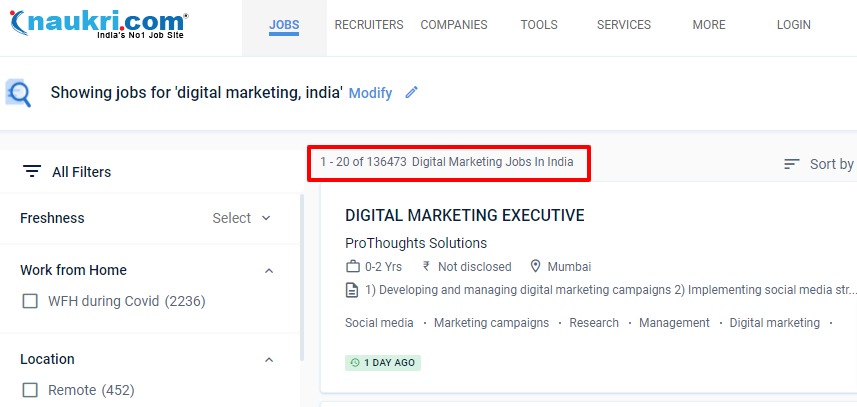Click the filter panel vertical scrollbar
This screenshot has height=407, width=857.
[x=302, y=280]
